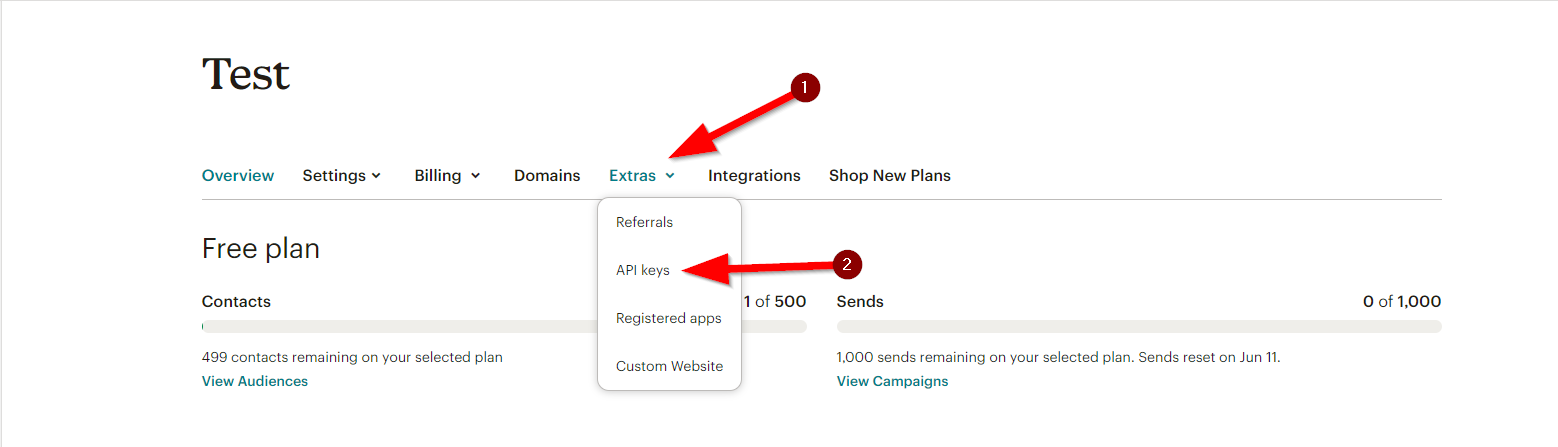Image resolution: width=1558 pixels, height=447 pixels.
Task: Collapse the Extras dropdown chevron
Action: [669, 176]
